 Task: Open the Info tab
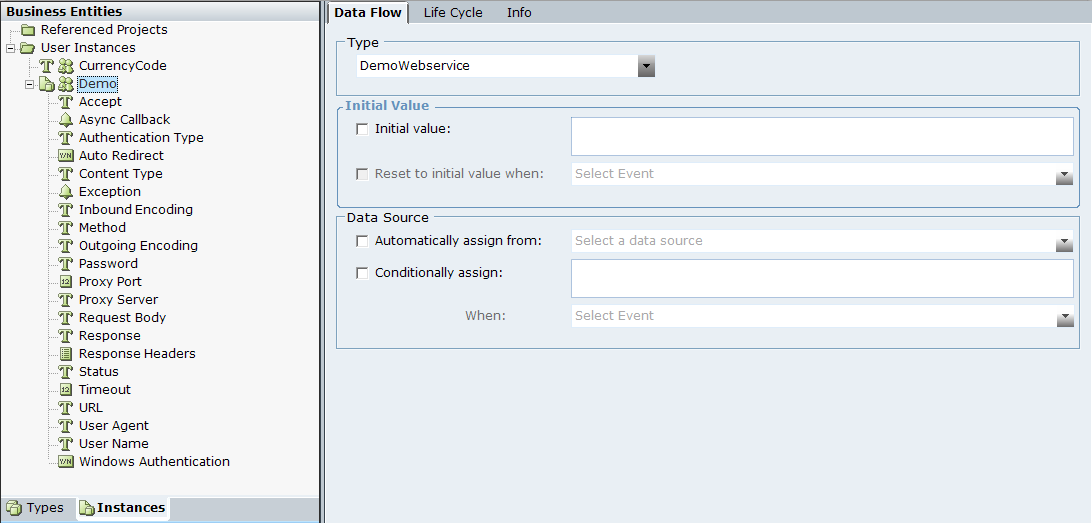519,13
